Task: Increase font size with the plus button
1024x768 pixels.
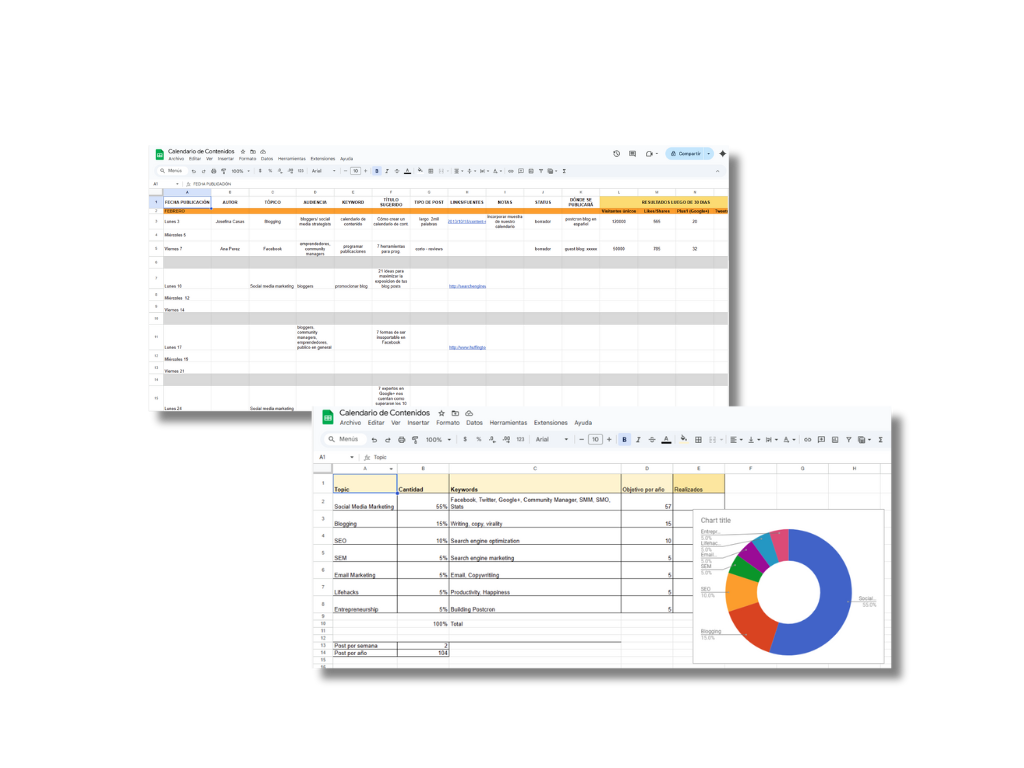Action: [609, 439]
